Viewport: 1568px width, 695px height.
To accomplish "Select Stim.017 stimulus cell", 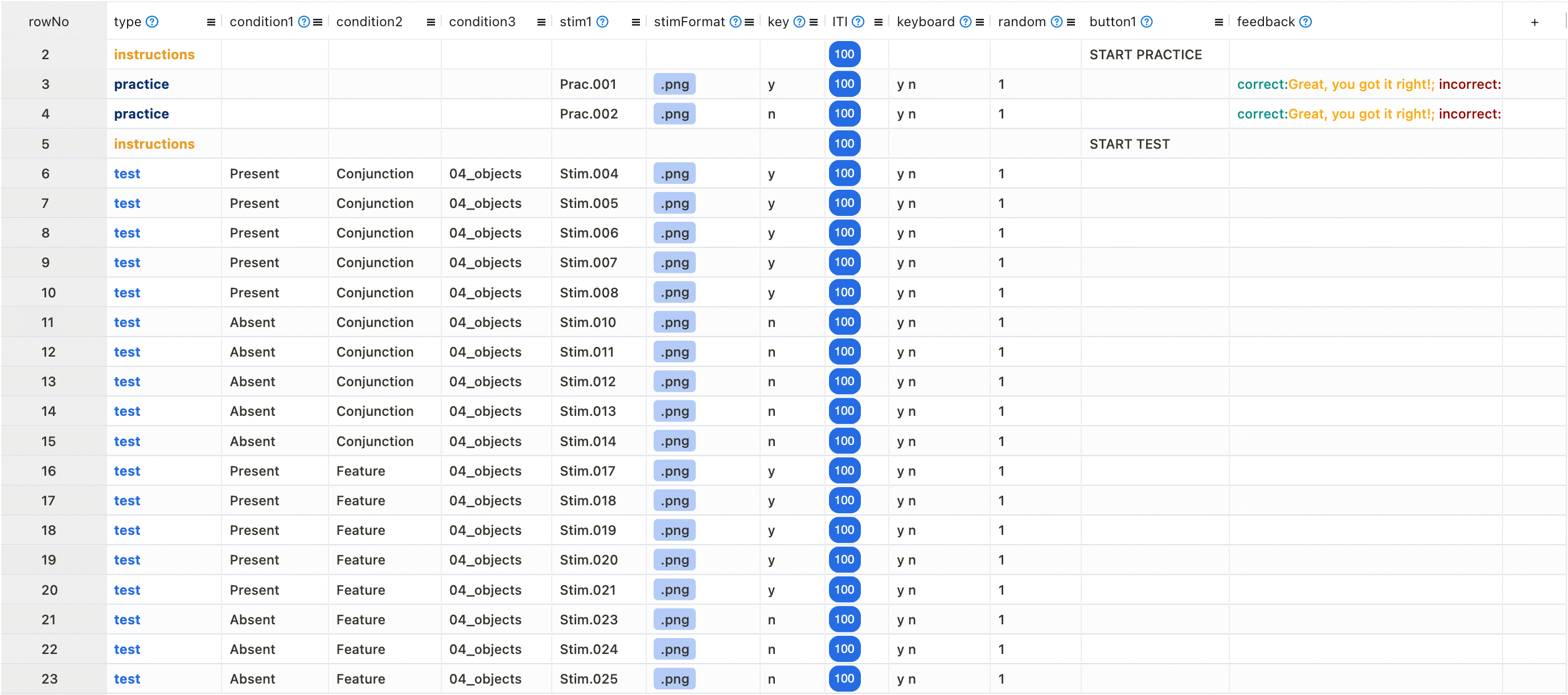I will pyautogui.click(x=598, y=471).
